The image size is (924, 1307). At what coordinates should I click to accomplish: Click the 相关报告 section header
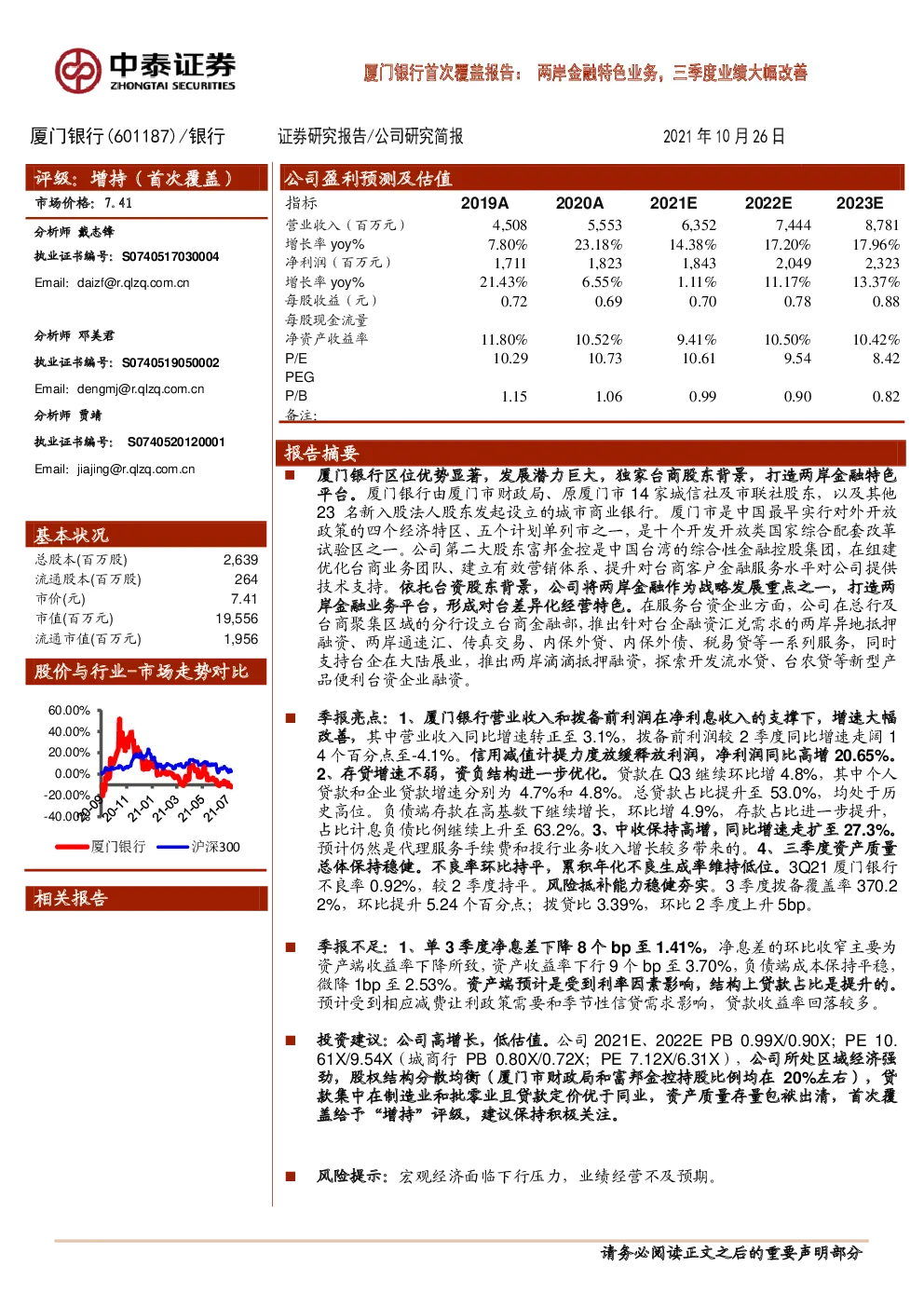pyautogui.click(x=145, y=898)
